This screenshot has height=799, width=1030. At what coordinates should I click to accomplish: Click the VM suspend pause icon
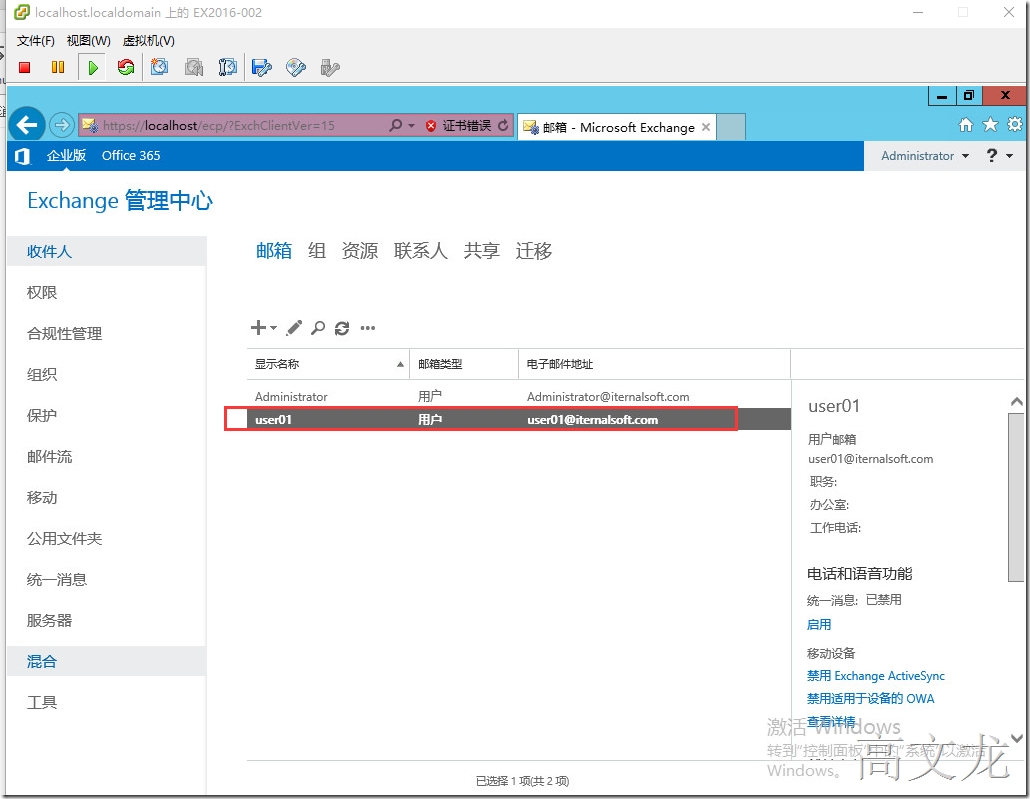pos(58,67)
